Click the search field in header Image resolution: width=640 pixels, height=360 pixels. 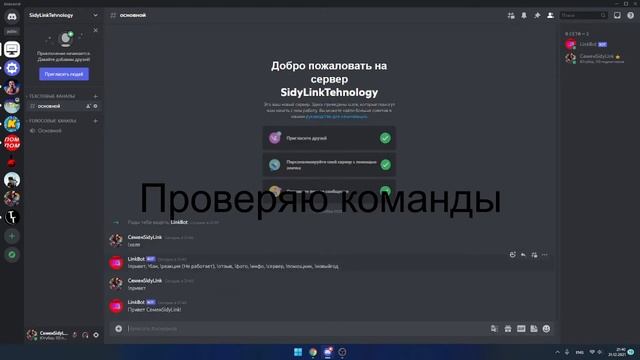tap(583, 16)
